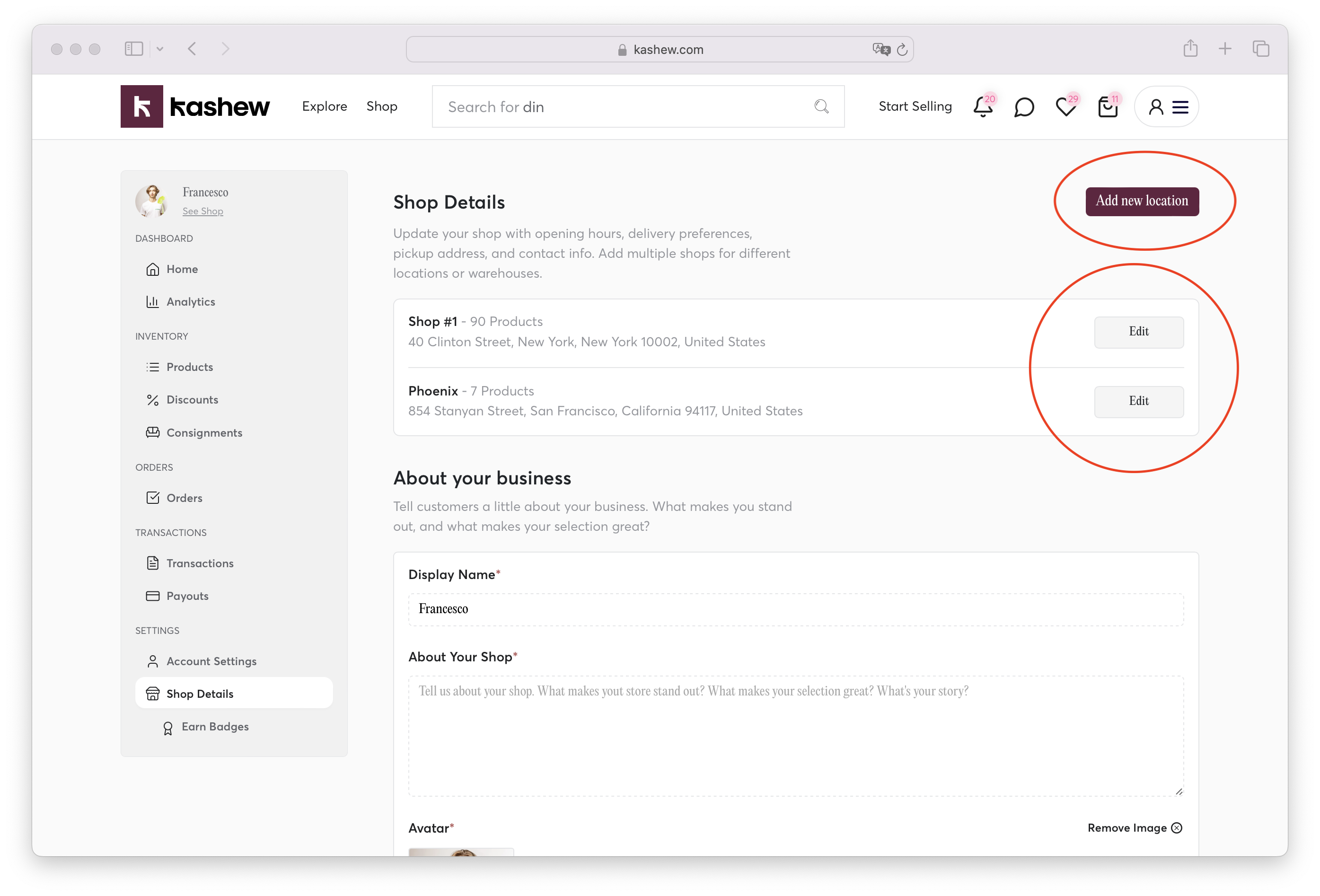This screenshot has height=896, width=1320.
Task: Edit the Phoenix shop location
Action: [1138, 402]
